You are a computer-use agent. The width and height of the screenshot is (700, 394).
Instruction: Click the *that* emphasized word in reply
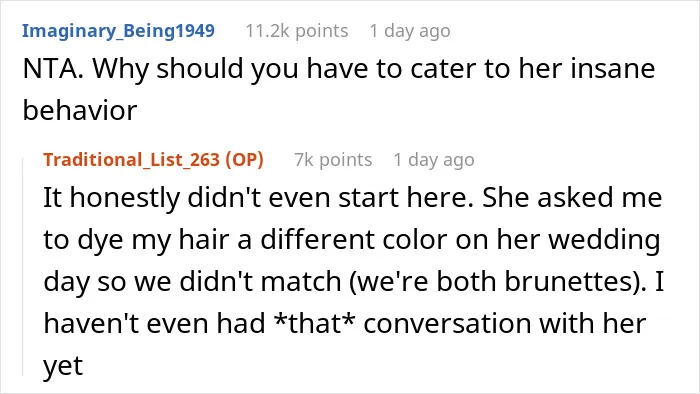(x=314, y=323)
